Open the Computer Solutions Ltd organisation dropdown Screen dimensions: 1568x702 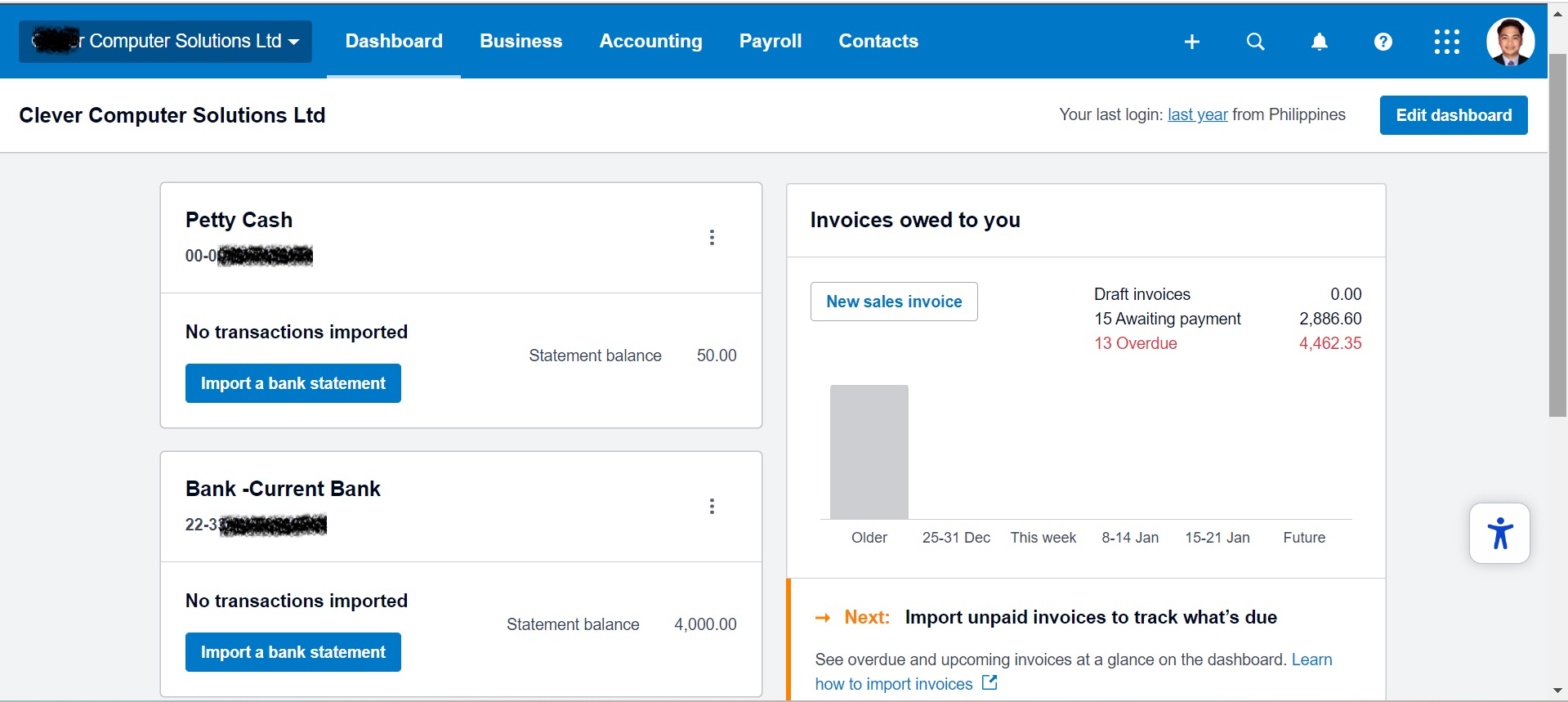coord(166,42)
